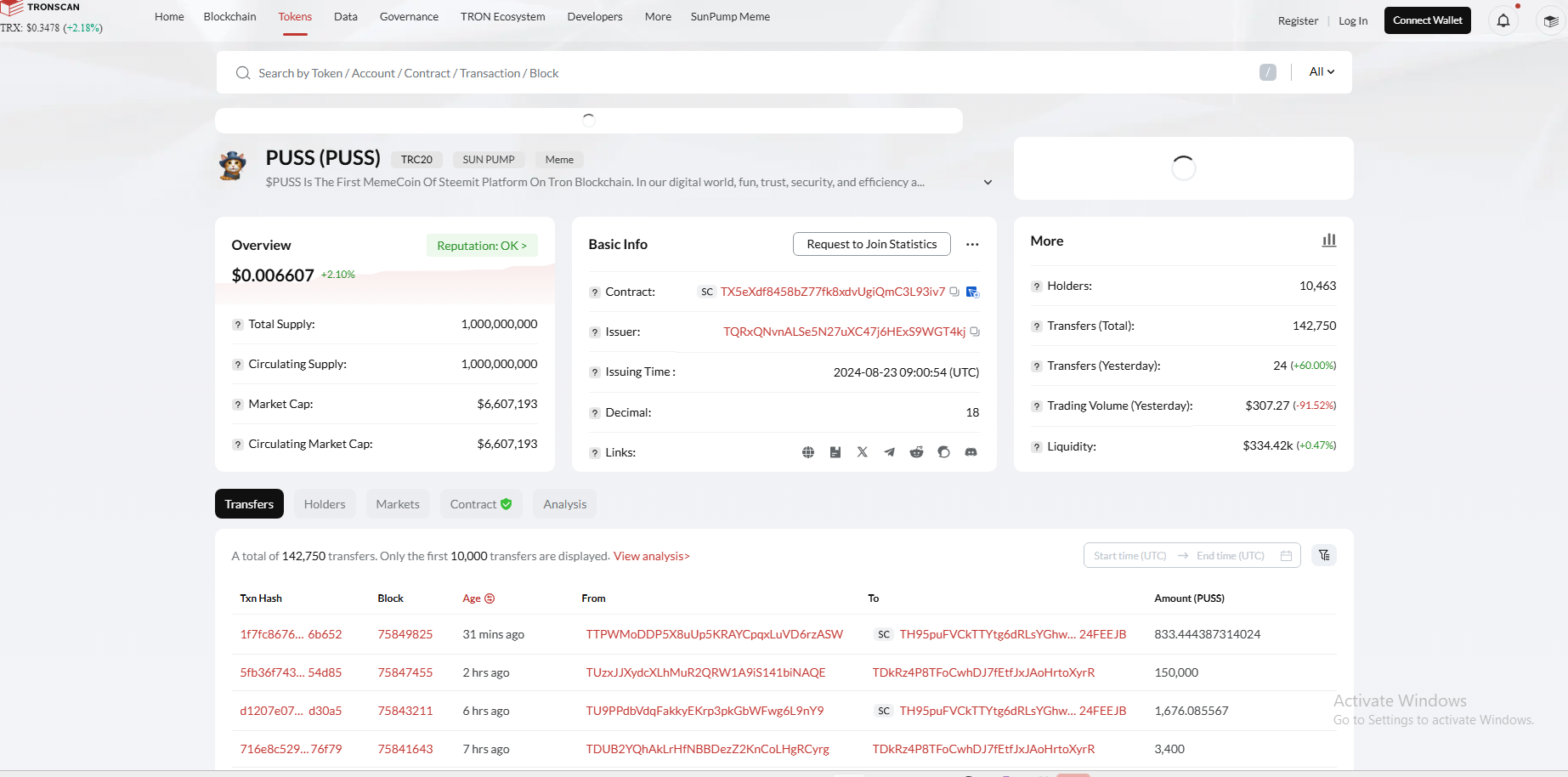Open the Governance menu in navigation
The height and width of the screenshot is (777, 1568).
pyautogui.click(x=409, y=17)
